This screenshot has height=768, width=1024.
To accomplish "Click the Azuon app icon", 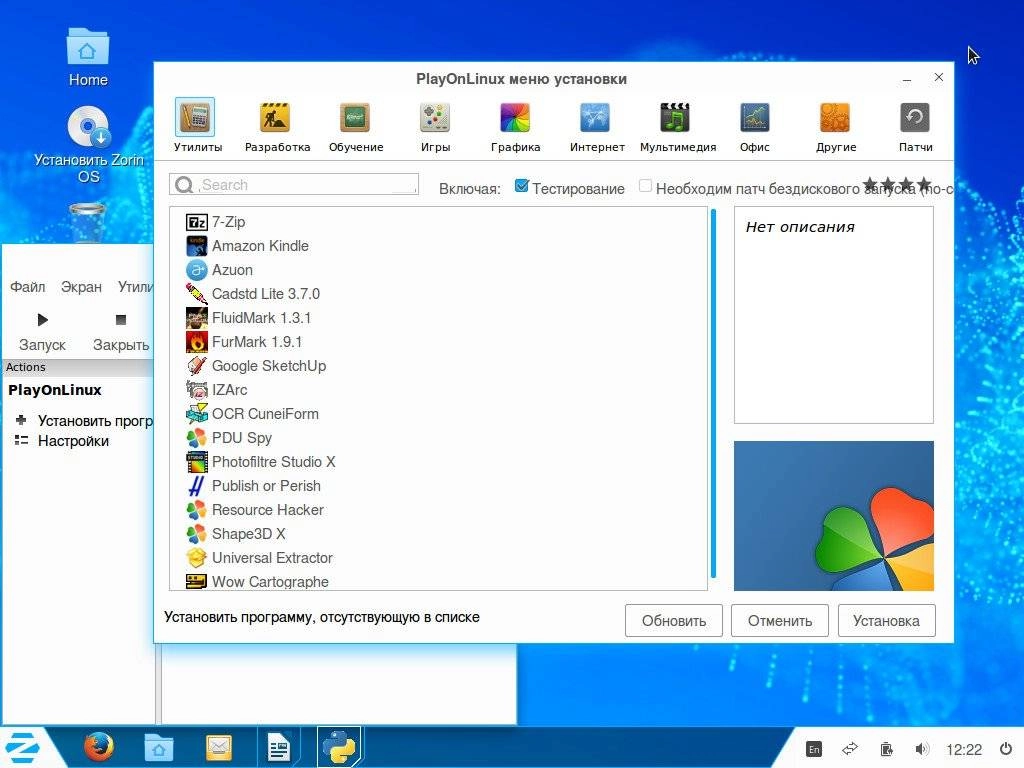I will pyautogui.click(x=197, y=270).
